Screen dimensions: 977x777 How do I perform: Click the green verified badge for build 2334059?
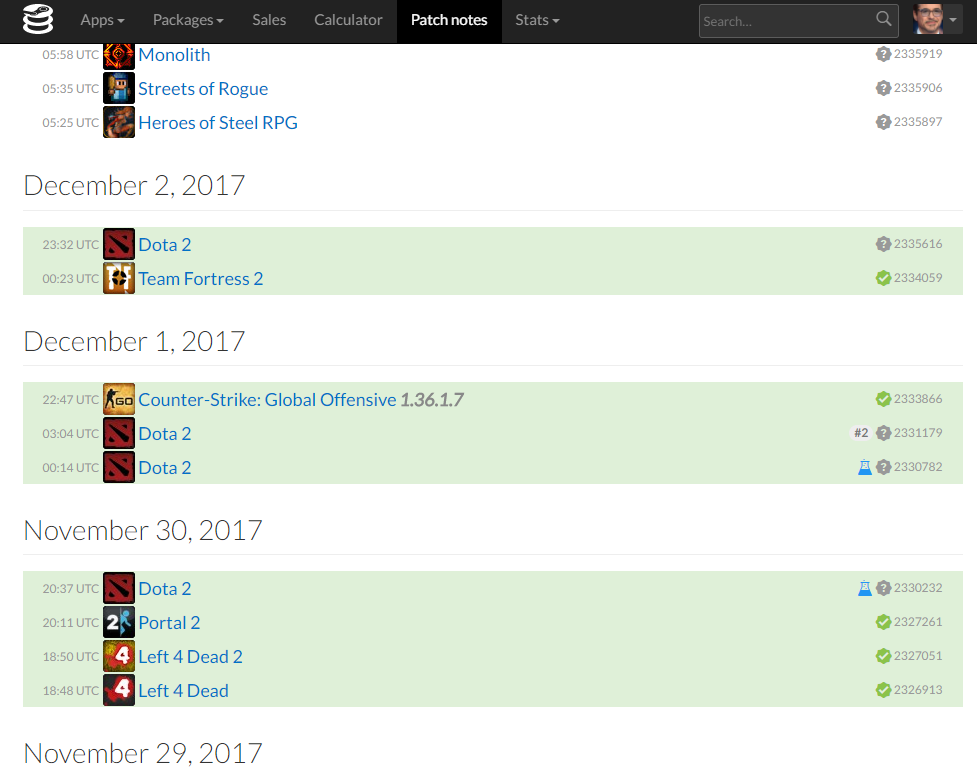pos(883,278)
